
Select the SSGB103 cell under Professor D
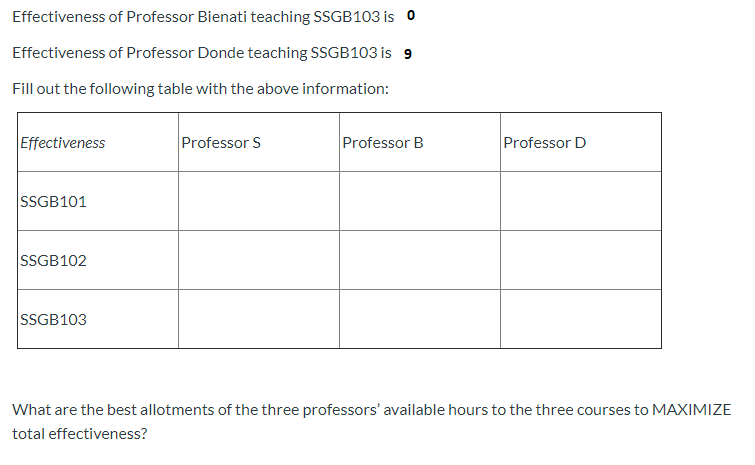point(580,319)
